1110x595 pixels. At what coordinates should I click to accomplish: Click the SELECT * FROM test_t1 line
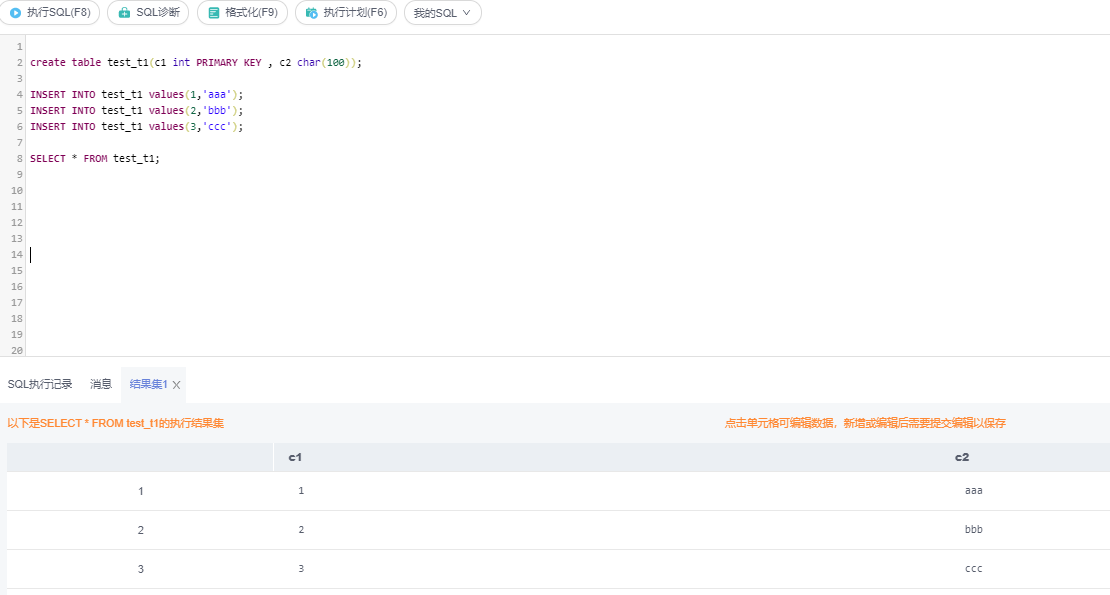95,158
